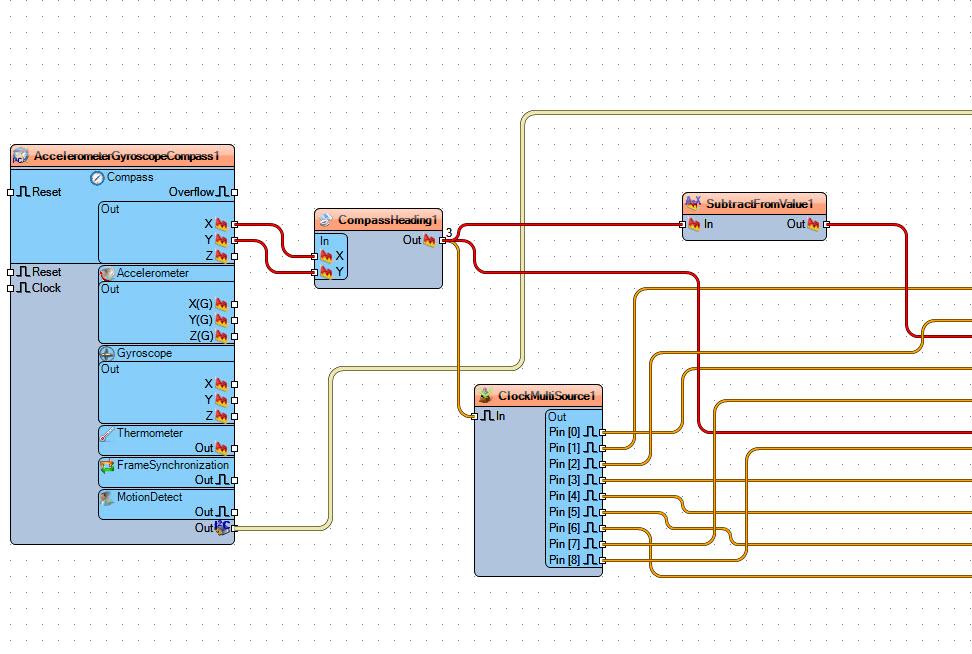Select the MotionDetect section label
The image size is (972, 654).
[x=149, y=497]
